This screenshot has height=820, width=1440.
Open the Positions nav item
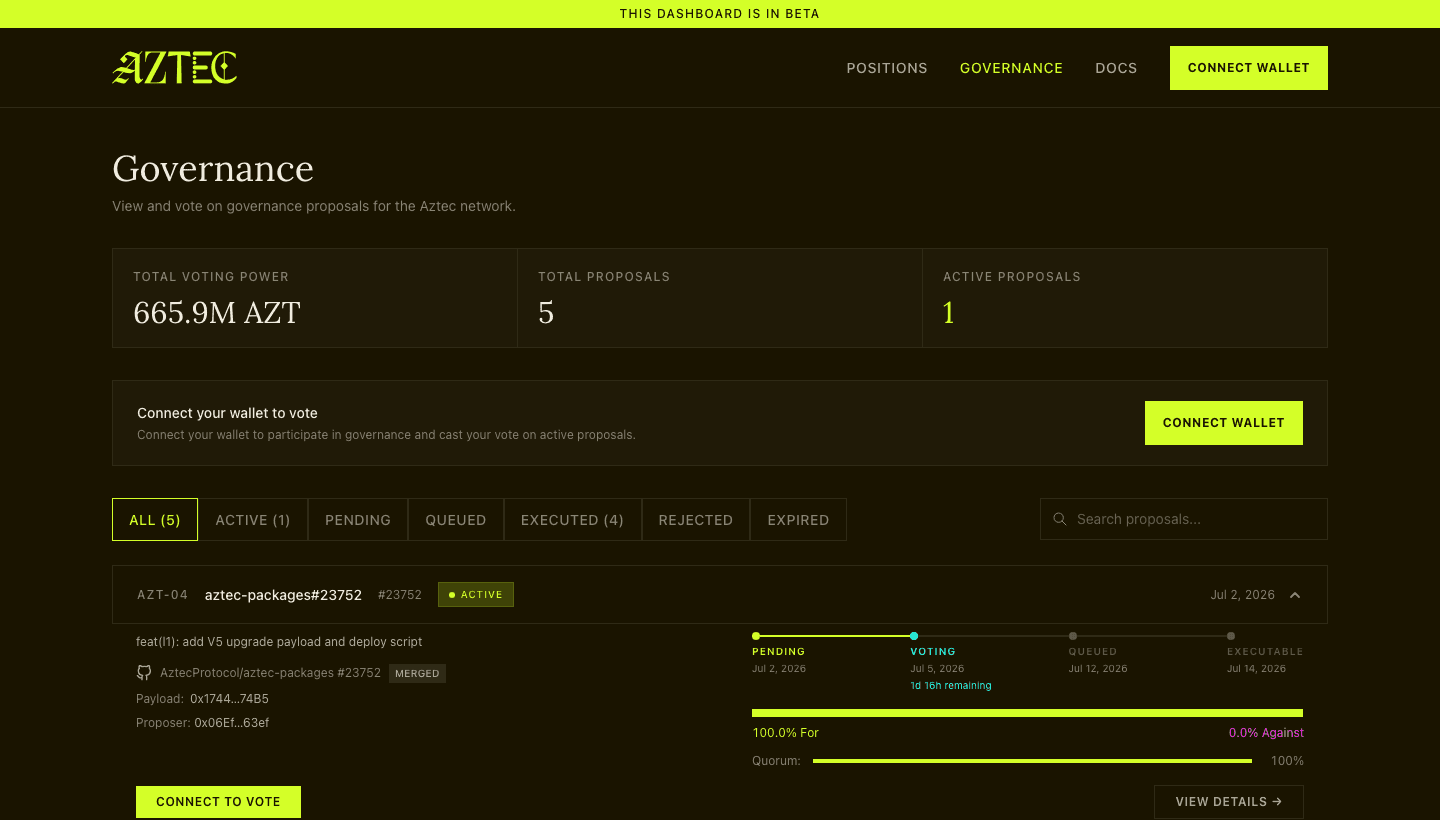tap(887, 68)
